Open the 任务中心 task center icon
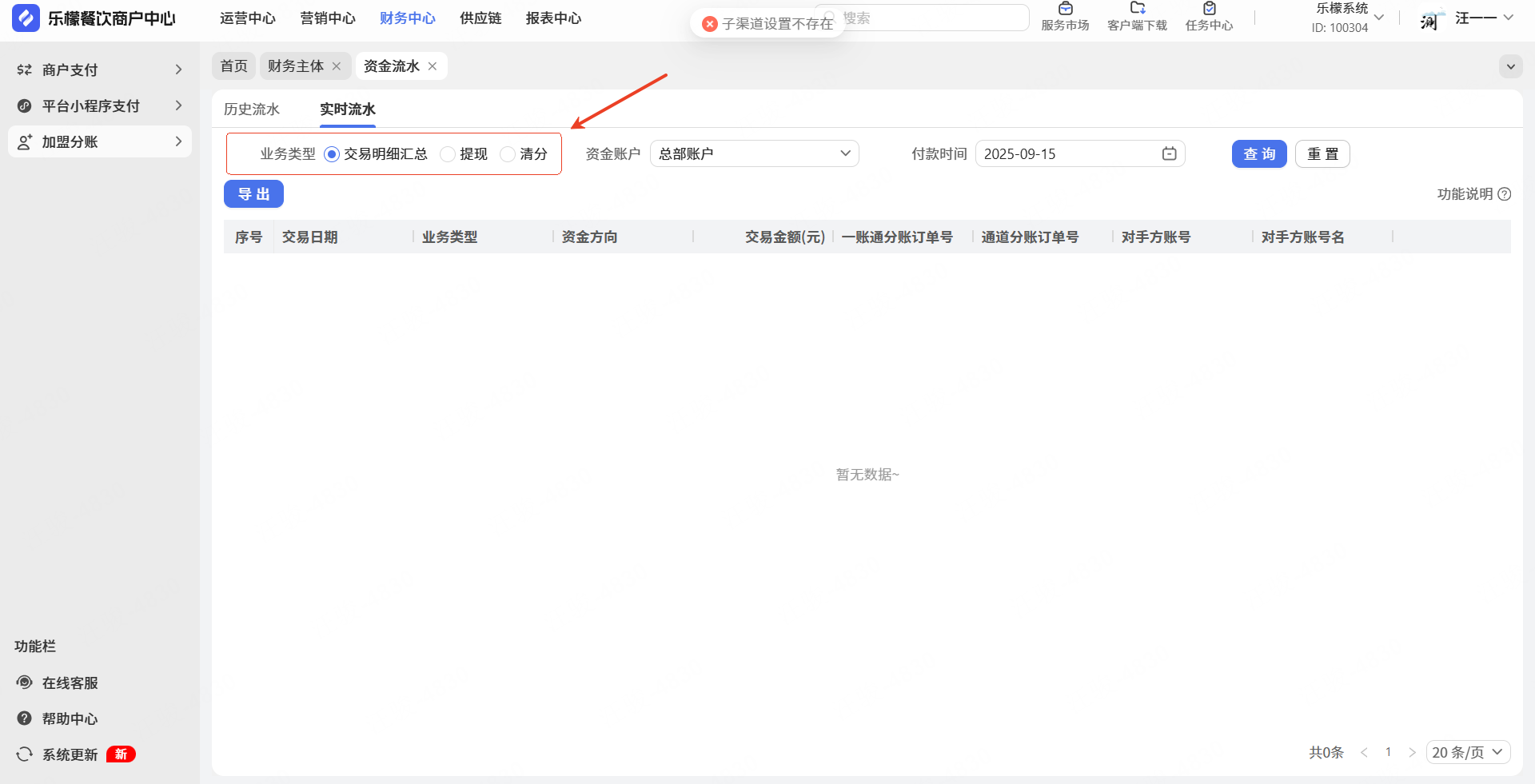 coord(1209,10)
